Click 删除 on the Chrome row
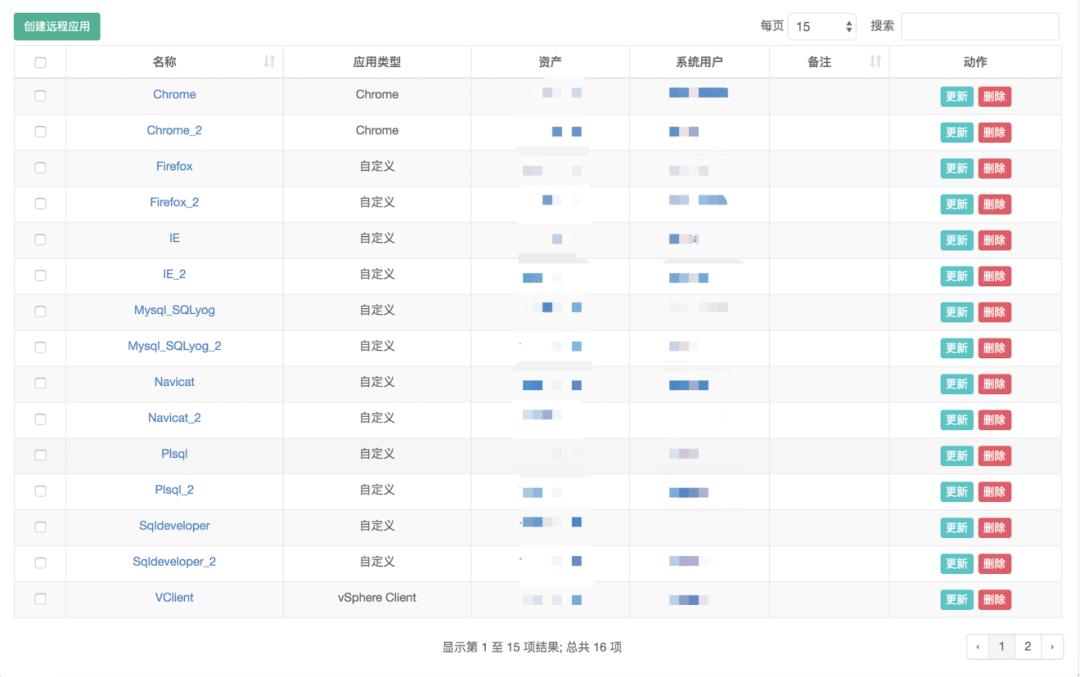This screenshot has height=677, width=1080. (995, 96)
